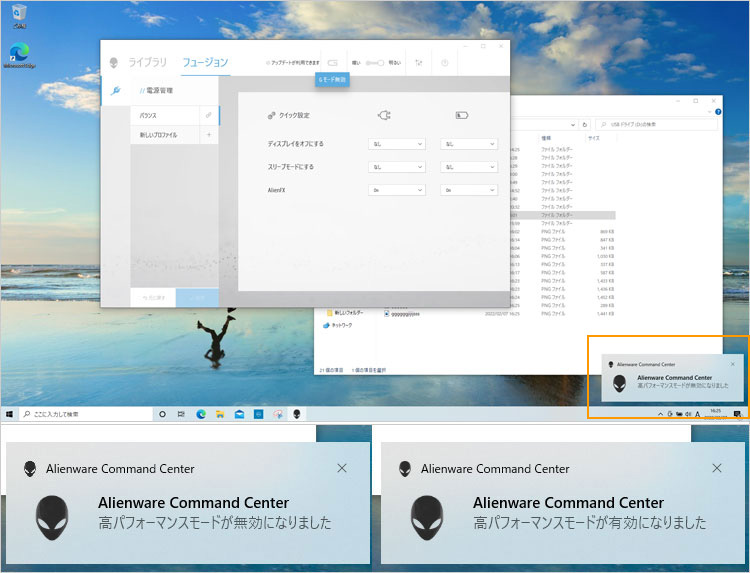The image size is (750, 573).
Task: Open the blue square app icon on the taskbar
Action: pos(259,414)
